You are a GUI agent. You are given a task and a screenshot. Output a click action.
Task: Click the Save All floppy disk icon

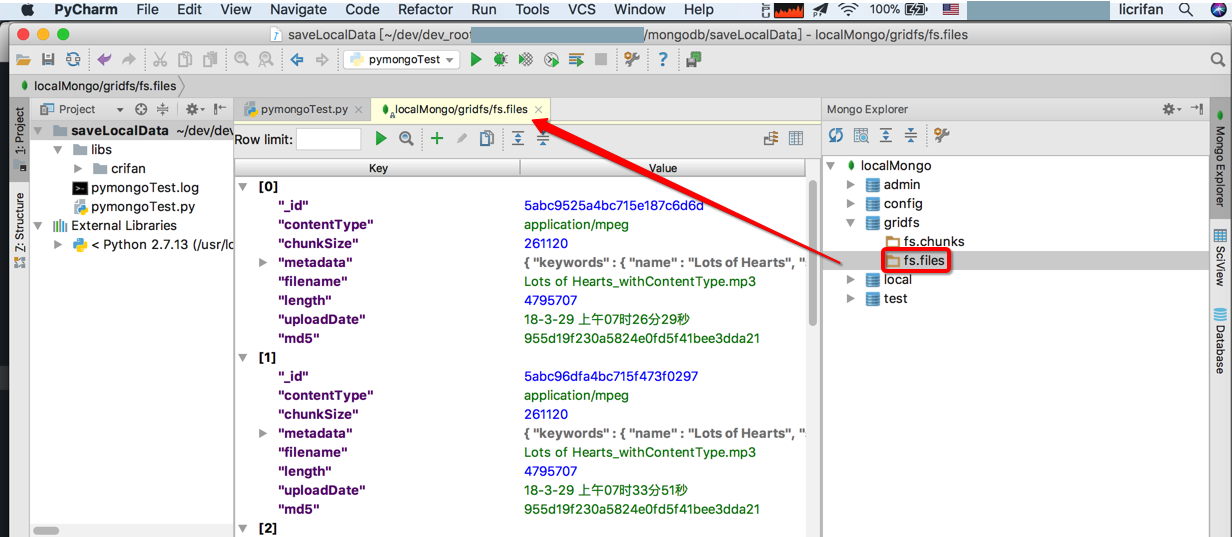pos(48,60)
